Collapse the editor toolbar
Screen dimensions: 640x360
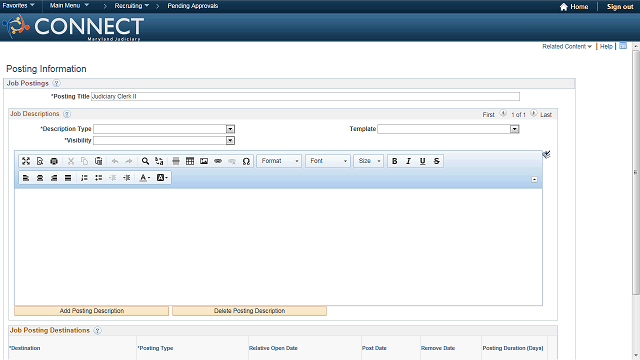tap(534, 180)
